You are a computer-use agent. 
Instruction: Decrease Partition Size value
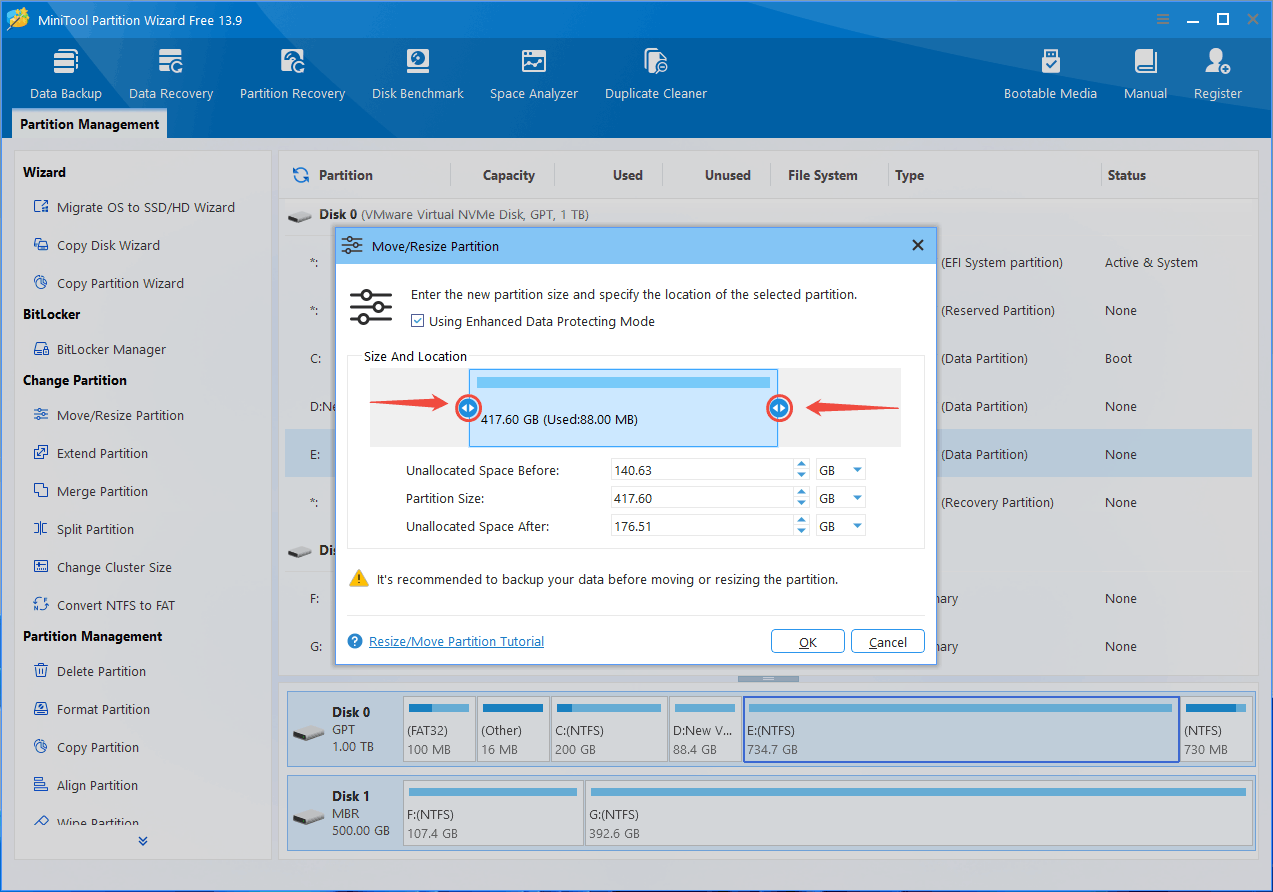point(801,503)
